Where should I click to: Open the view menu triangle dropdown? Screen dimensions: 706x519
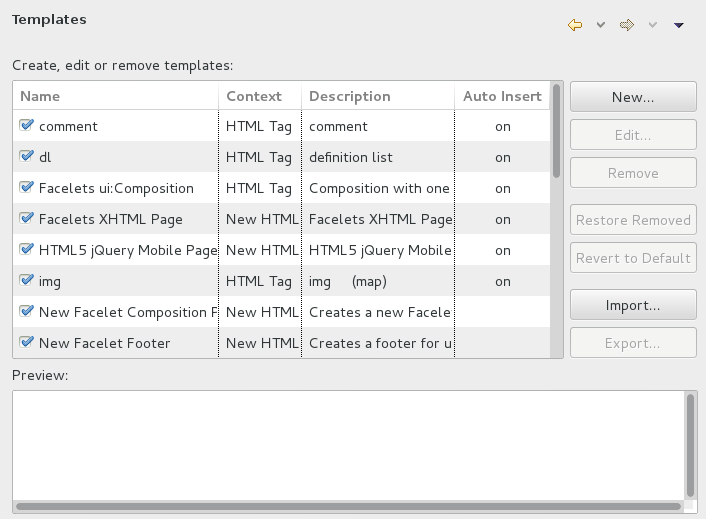[679, 25]
